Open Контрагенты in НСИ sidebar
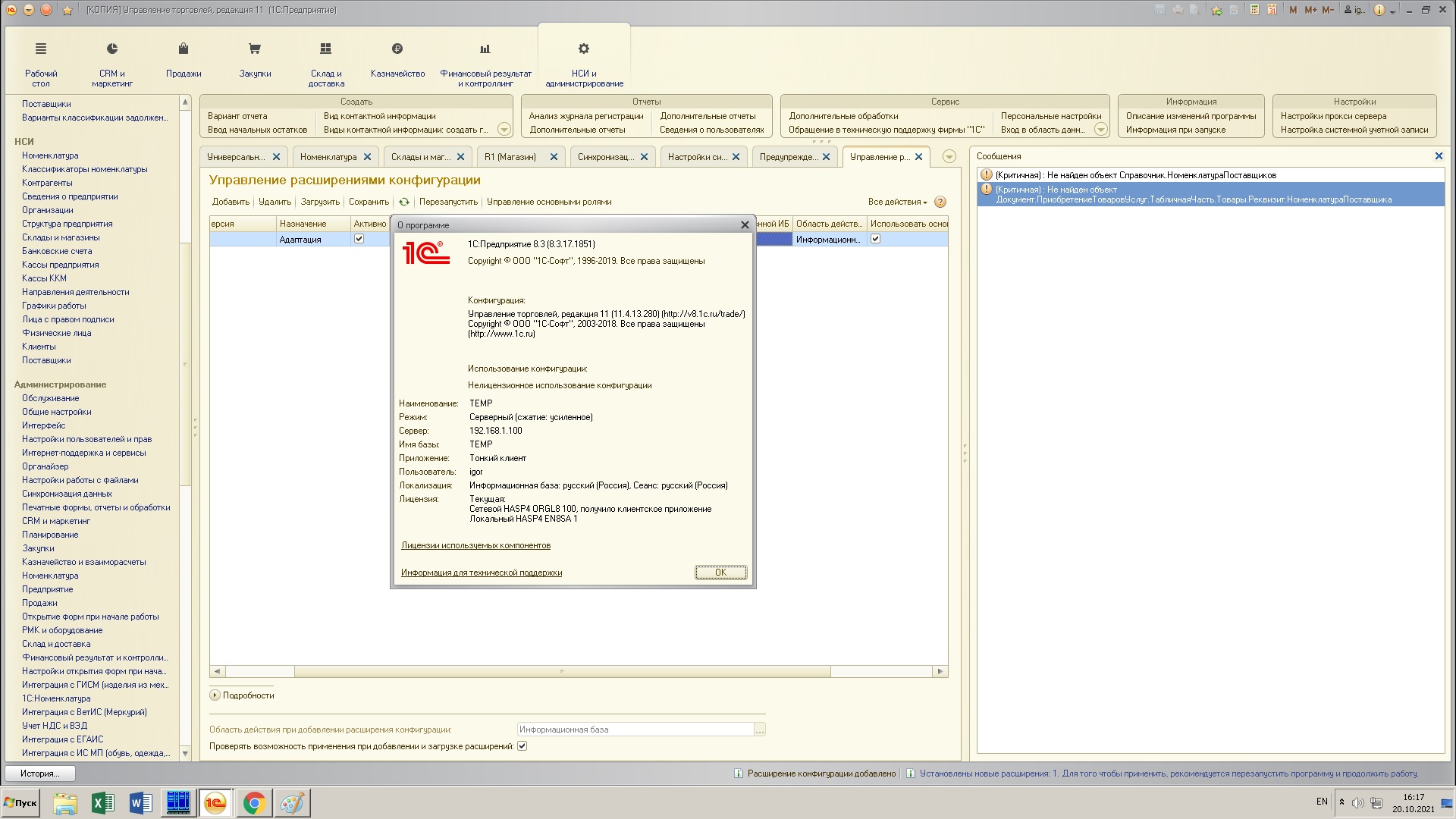The height and width of the screenshot is (819, 1456). (x=47, y=183)
